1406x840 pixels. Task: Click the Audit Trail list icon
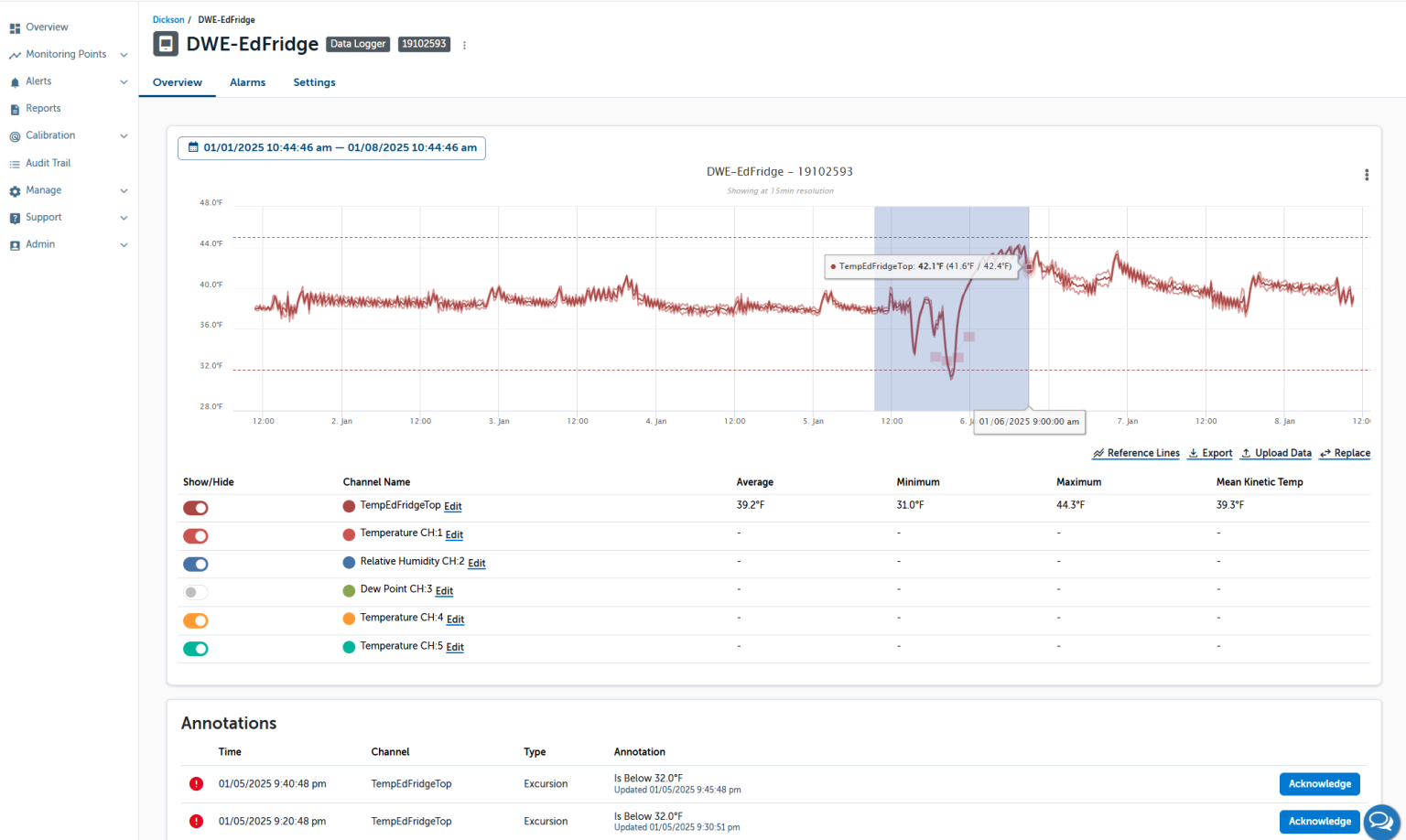pyautogui.click(x=15, y=164)
